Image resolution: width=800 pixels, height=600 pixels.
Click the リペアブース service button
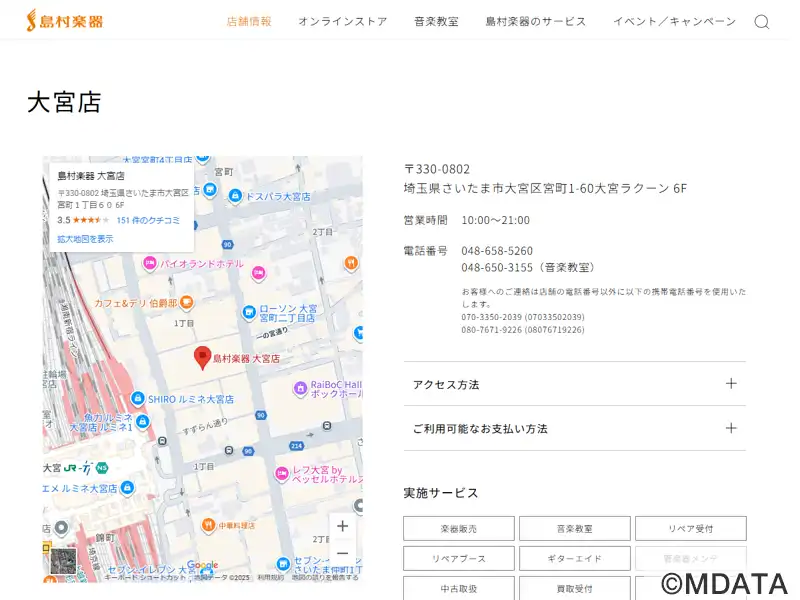tap(459, 559)
